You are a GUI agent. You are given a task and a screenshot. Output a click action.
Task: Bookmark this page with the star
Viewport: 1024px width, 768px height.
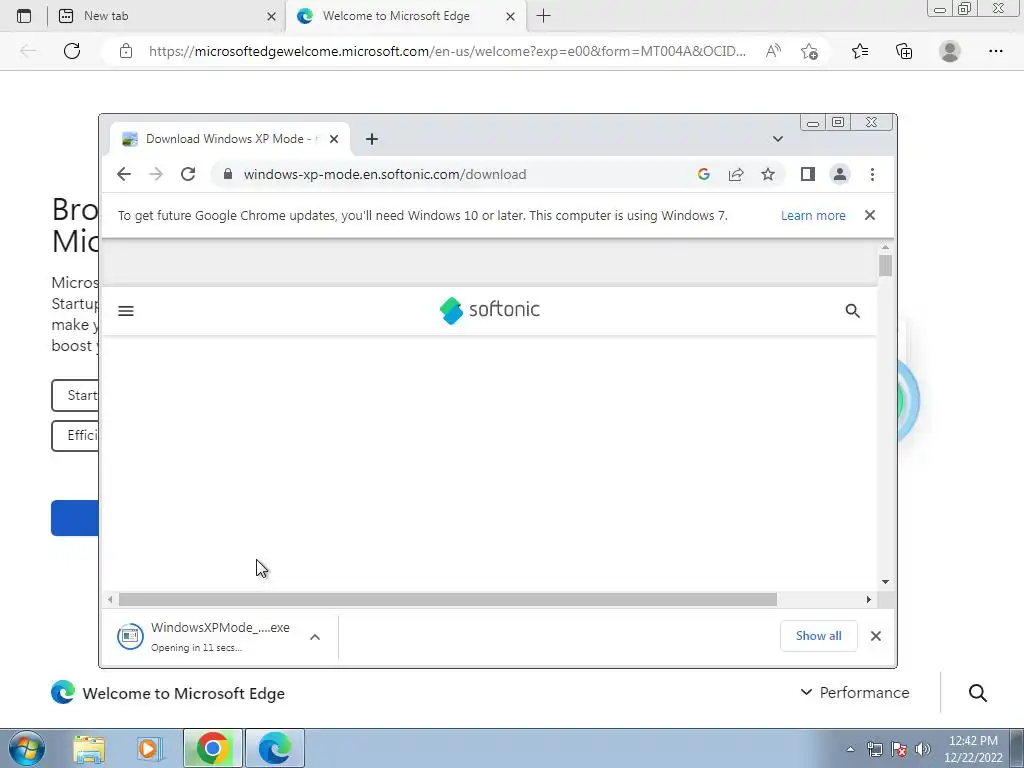[768, 174]
